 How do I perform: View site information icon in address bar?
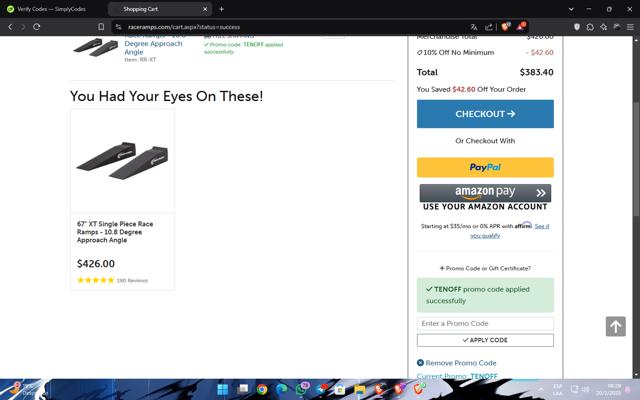tap(118, 27)
